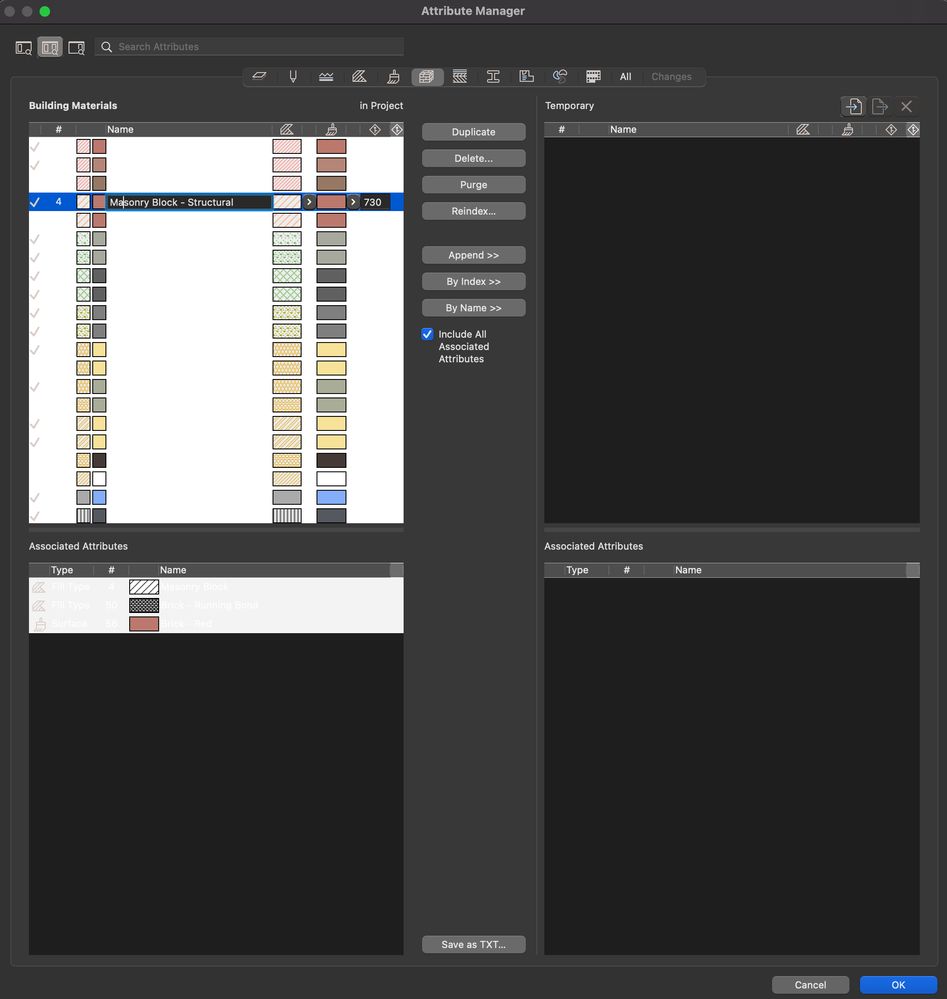Show the All attributes tab

coord(626,76)
